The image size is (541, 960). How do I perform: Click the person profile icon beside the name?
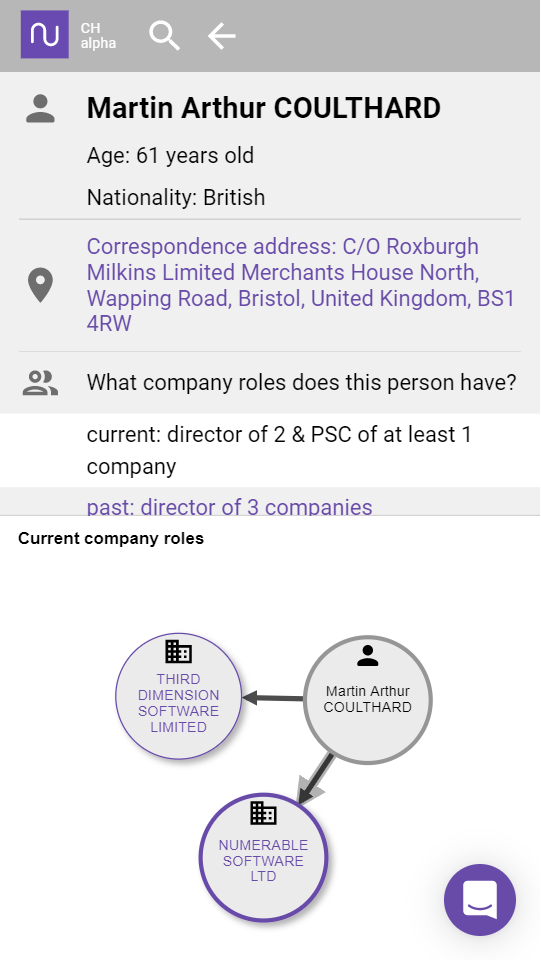pyautogui.click(x=40, y=109)
